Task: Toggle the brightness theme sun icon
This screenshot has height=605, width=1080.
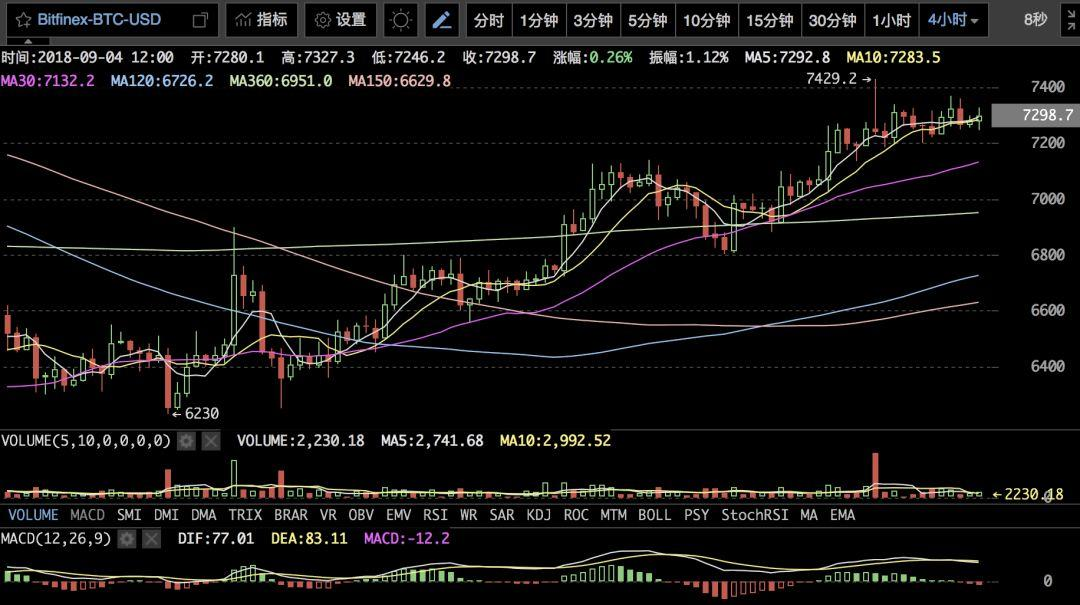Action: [x=400, y=20]
